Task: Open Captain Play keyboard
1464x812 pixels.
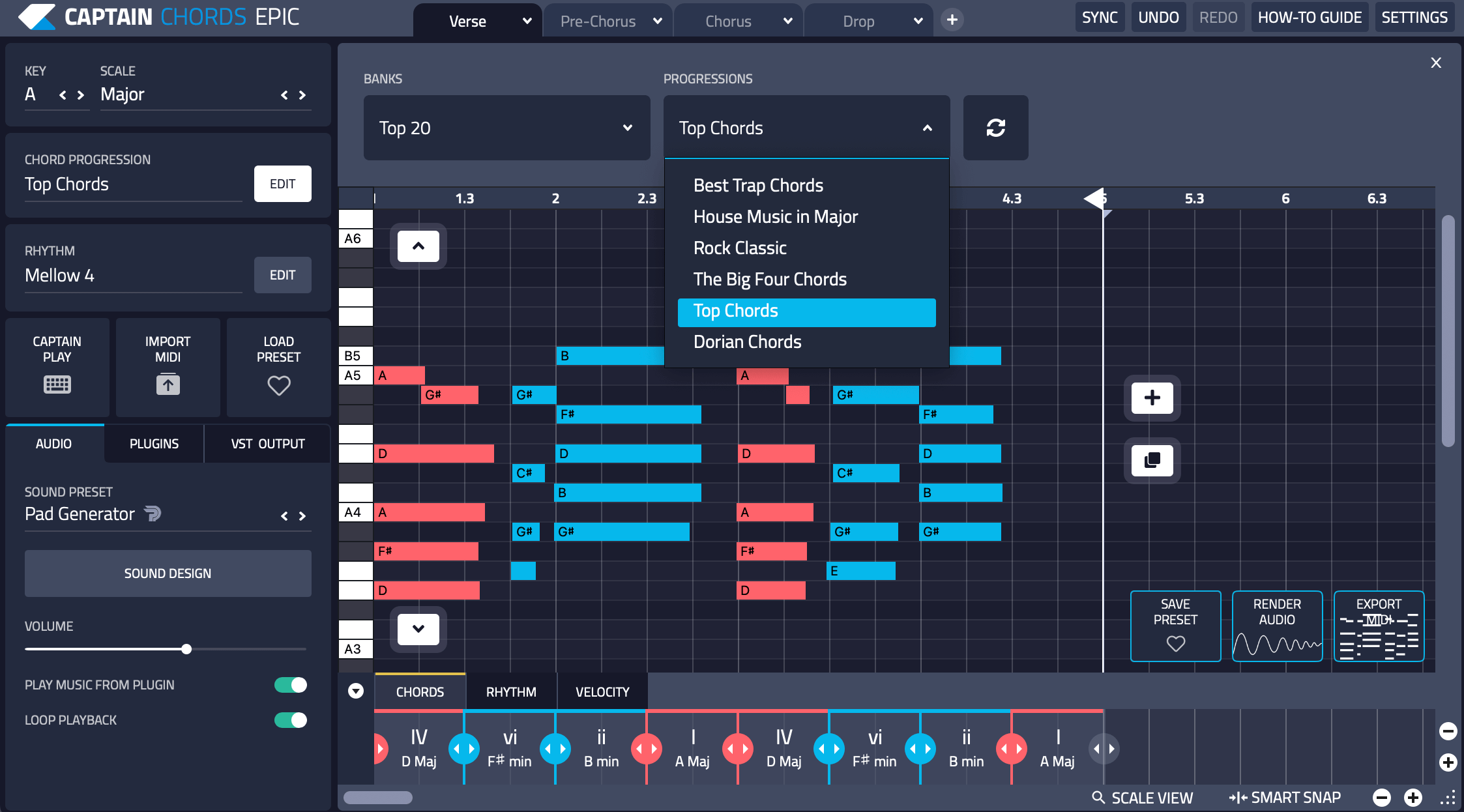Action: click(57, 384)
